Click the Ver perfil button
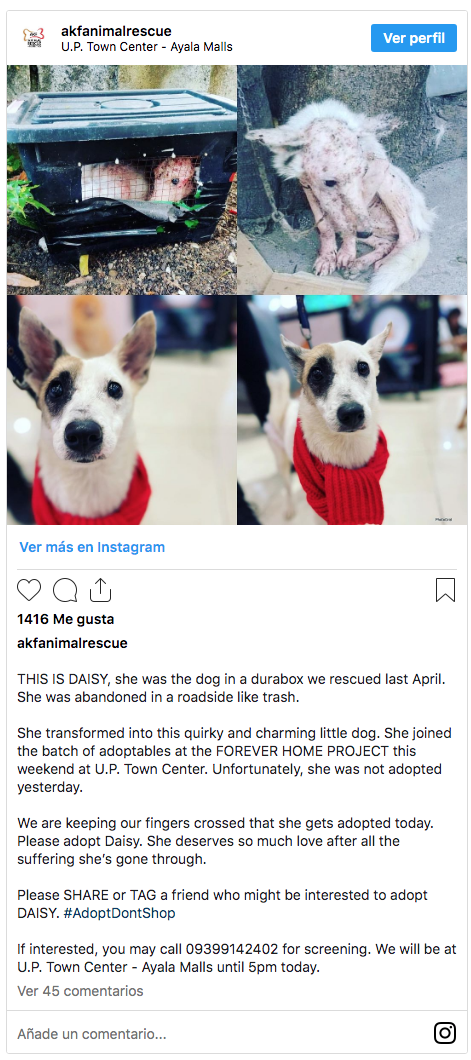 tap(414, 38)
